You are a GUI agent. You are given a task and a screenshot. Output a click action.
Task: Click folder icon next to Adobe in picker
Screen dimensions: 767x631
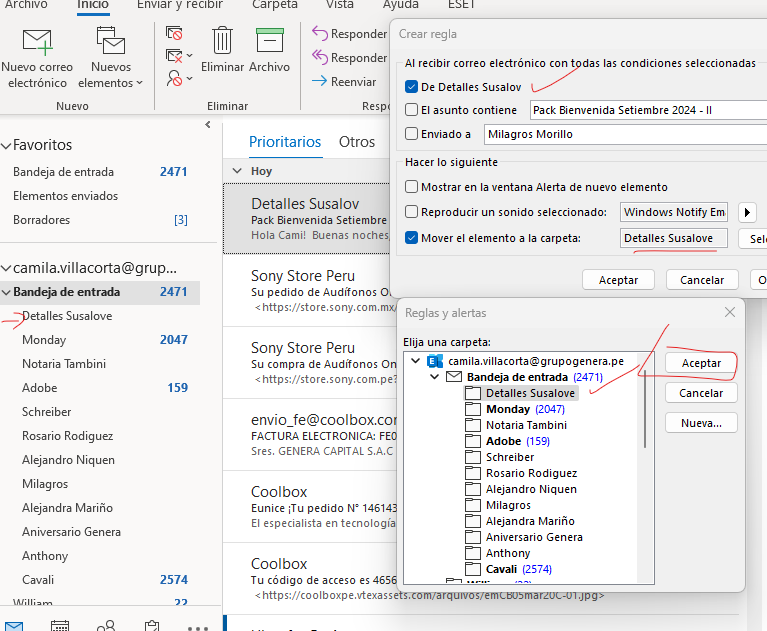tap(473, 441)
